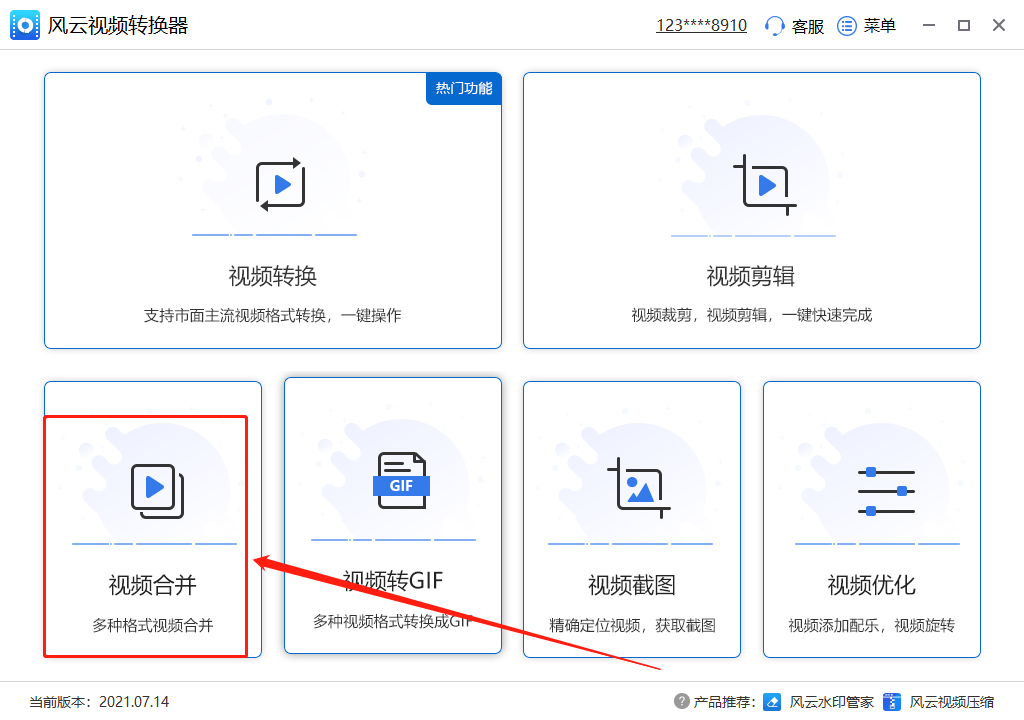Click 视频裁剪，视频剪辑 description text

[x=752, y=316]
